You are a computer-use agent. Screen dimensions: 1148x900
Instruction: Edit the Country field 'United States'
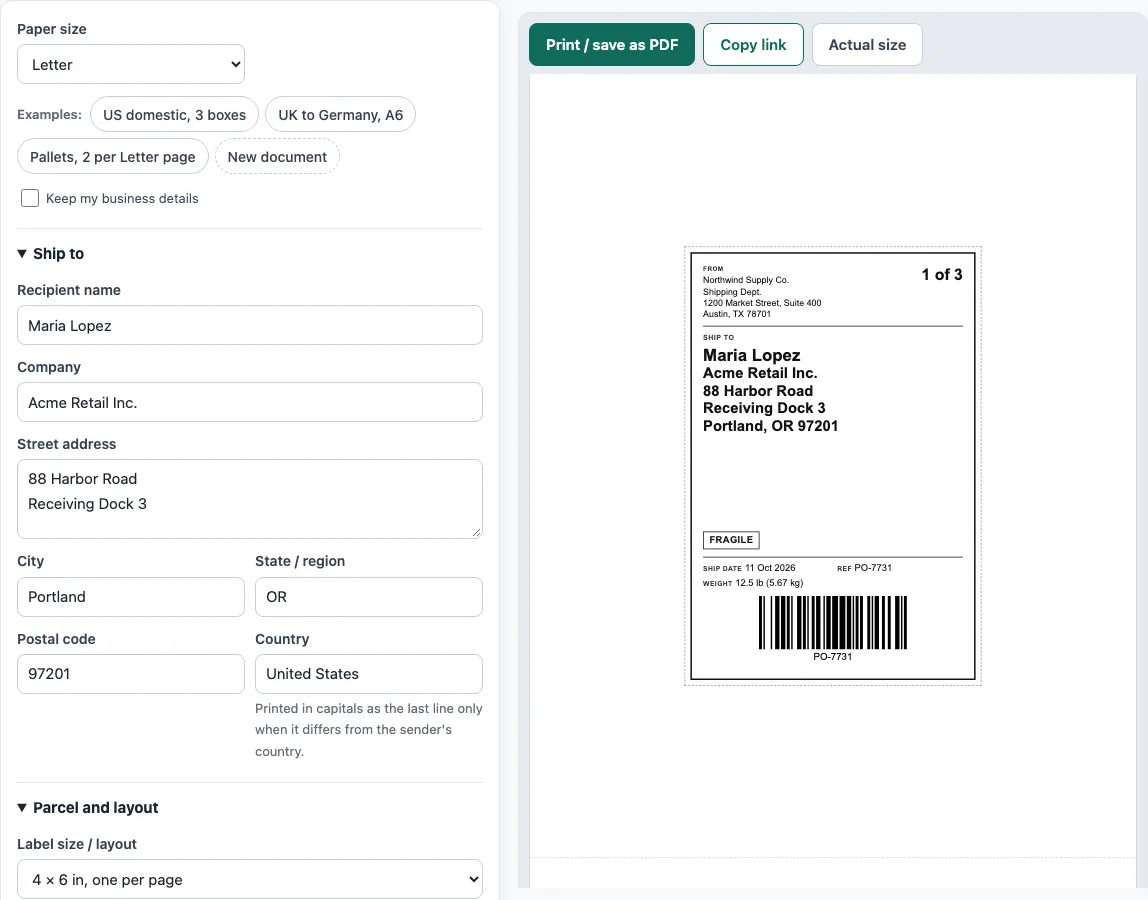pyautogui.click(x=368, y=674)
